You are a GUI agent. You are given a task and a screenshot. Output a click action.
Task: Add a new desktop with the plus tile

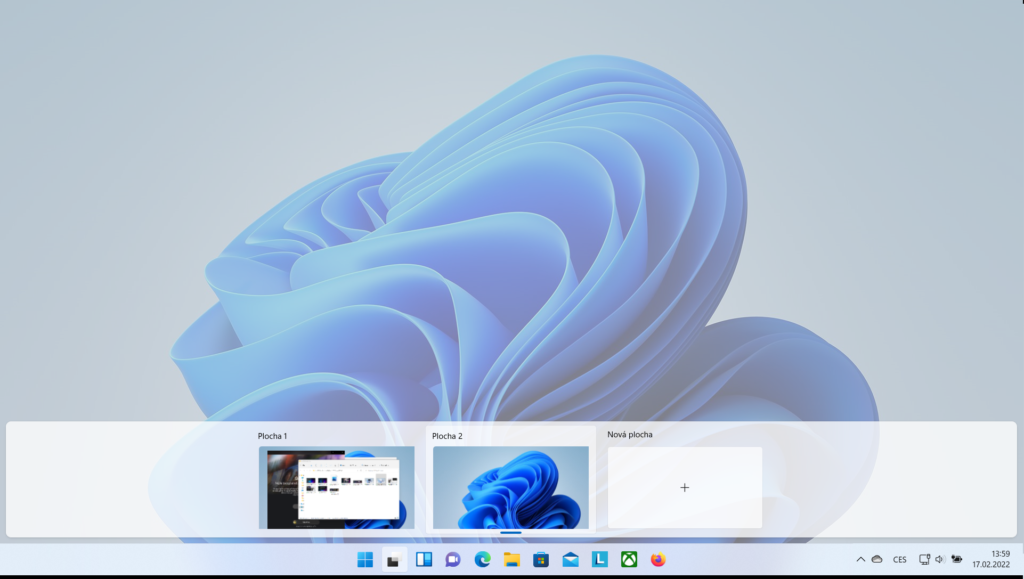point(684,488)
